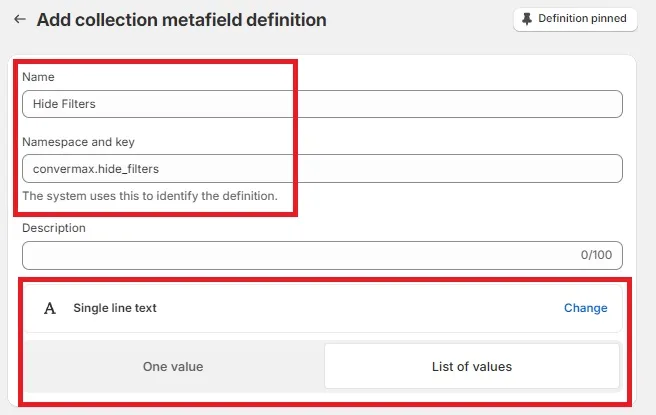This screenshot has height=415, width=656.
Task: Click the Definition pinned text
Action: coord(582,18)
